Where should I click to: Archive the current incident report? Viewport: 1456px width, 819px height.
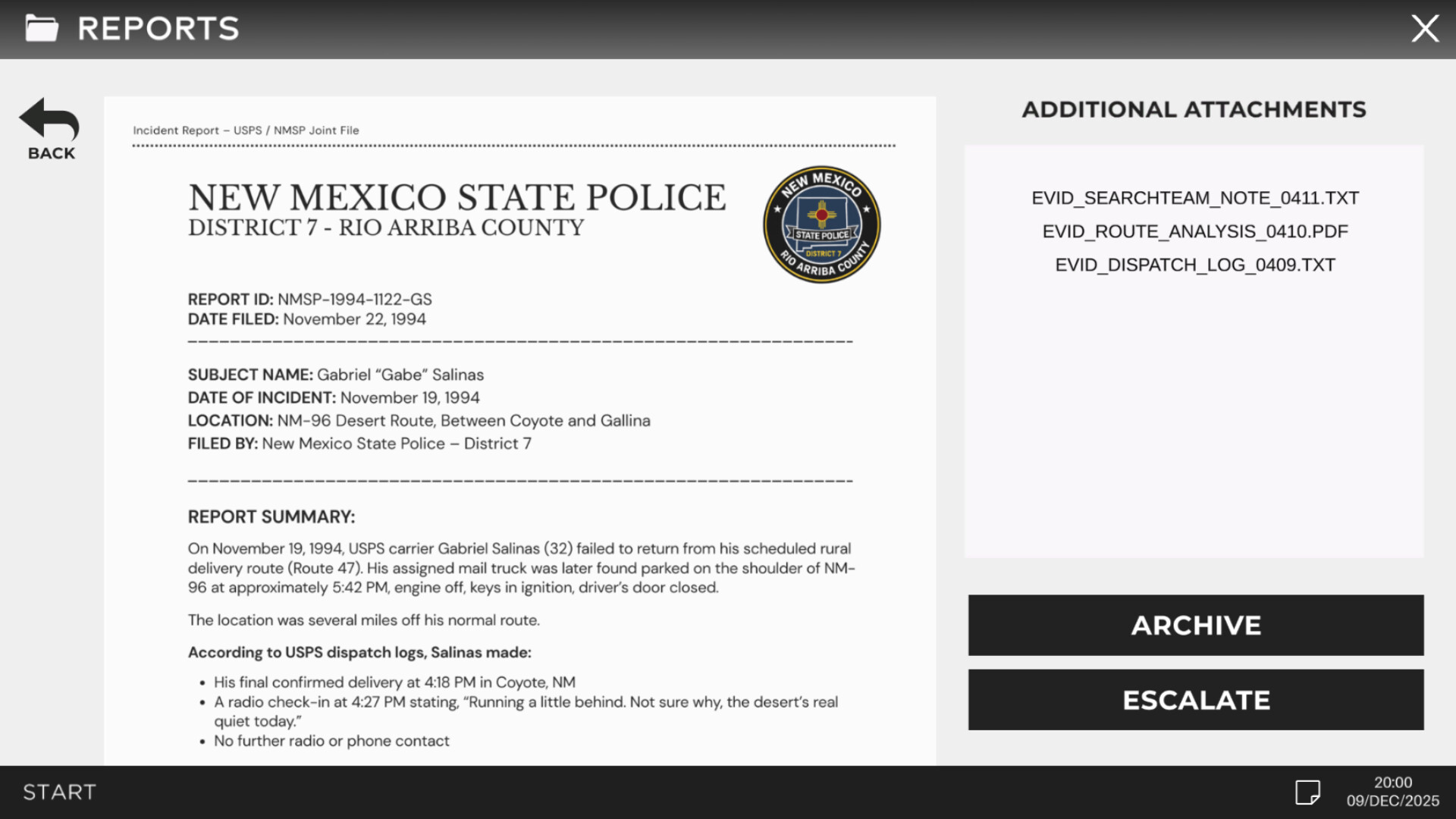[1195, 625]
